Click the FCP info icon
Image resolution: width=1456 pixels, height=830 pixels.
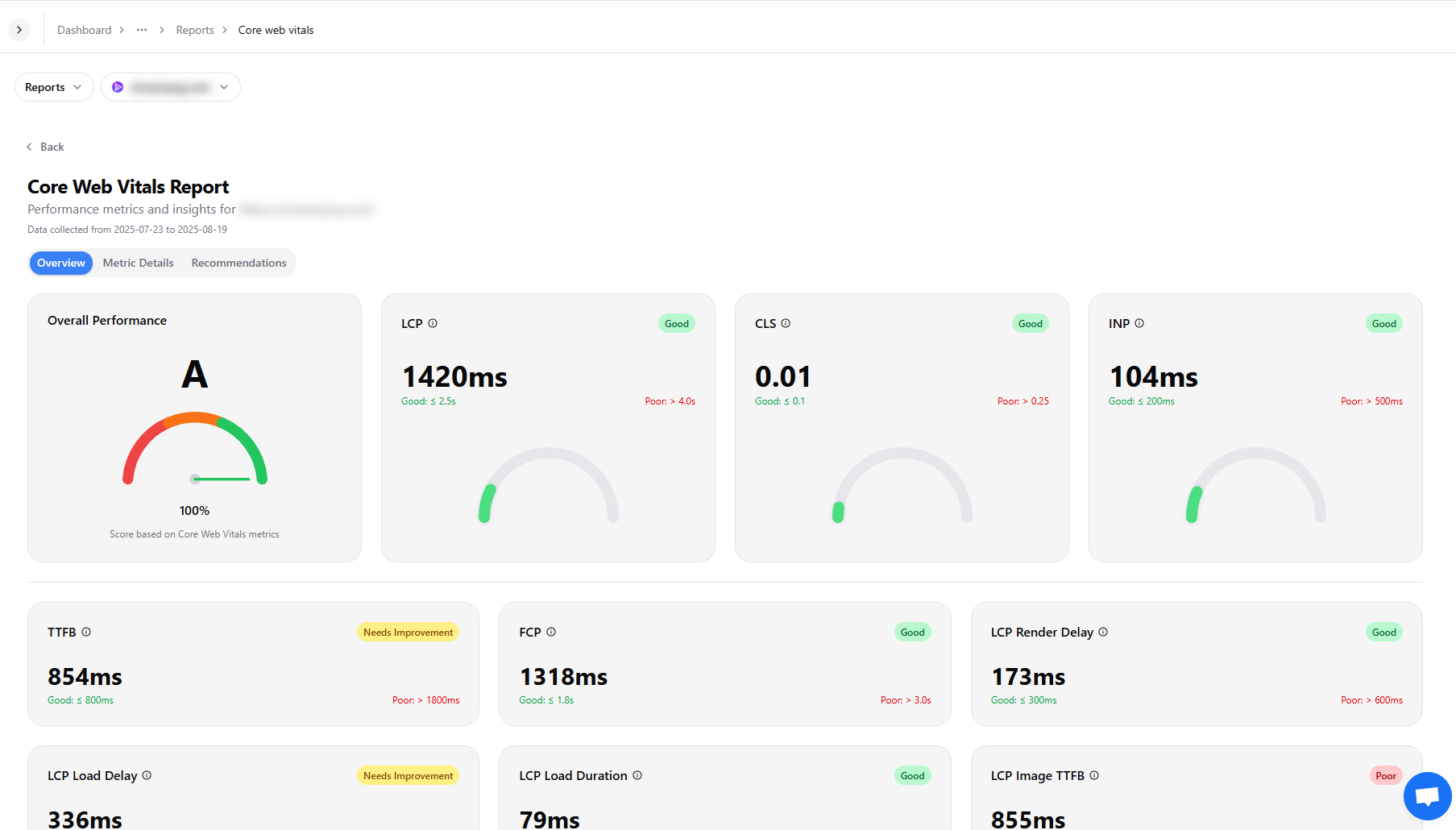(551, 632)
